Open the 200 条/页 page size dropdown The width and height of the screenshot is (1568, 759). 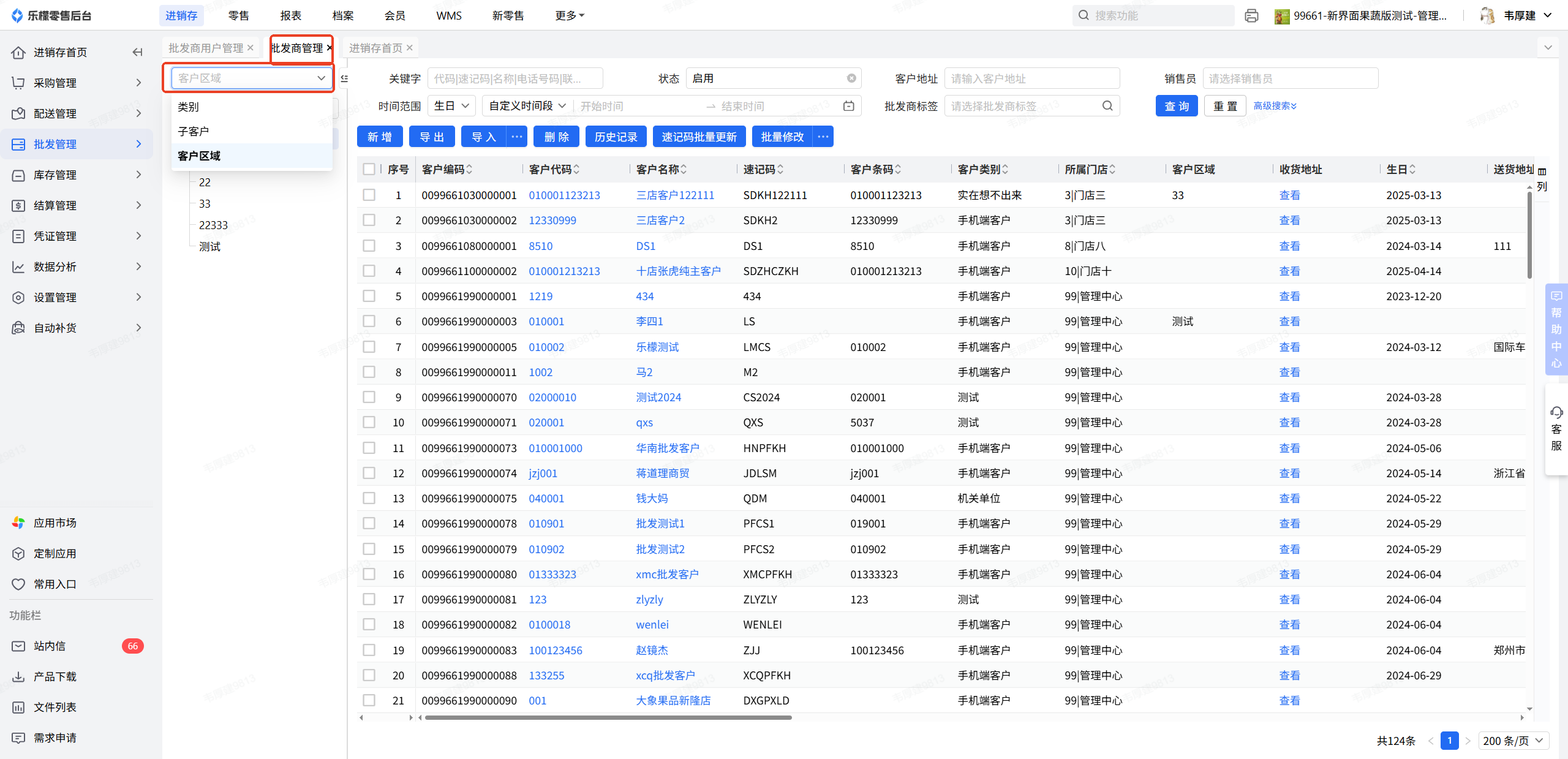point(1513,741)
